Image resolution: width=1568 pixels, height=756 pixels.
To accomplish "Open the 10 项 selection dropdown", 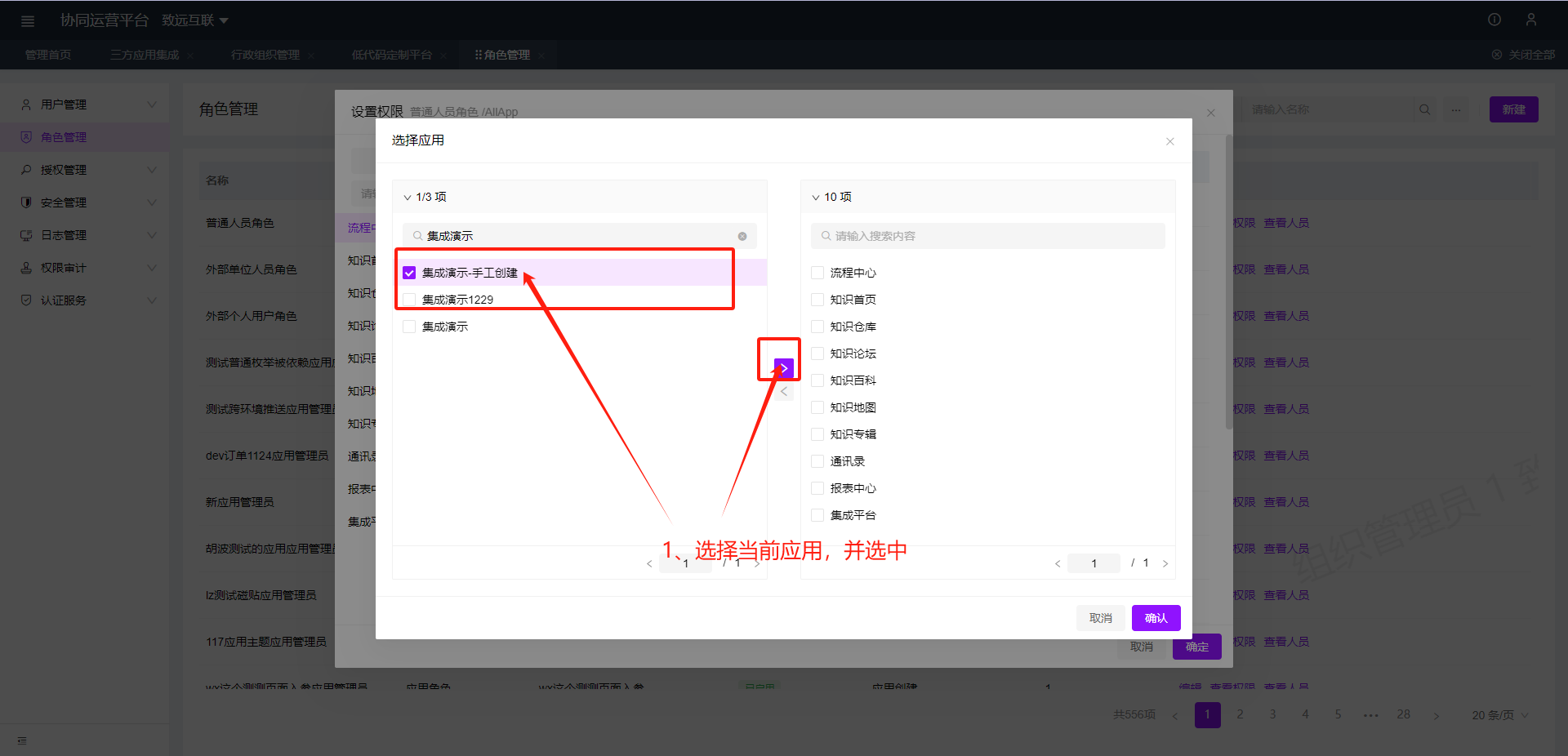I will point(816,198).
